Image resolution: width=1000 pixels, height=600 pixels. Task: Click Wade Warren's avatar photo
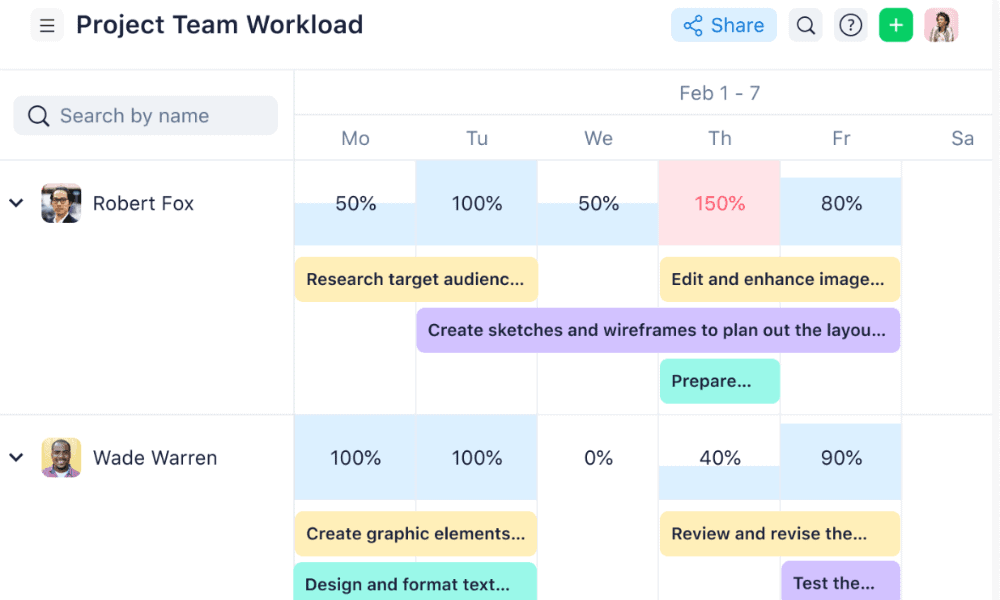tap(61, 458)
